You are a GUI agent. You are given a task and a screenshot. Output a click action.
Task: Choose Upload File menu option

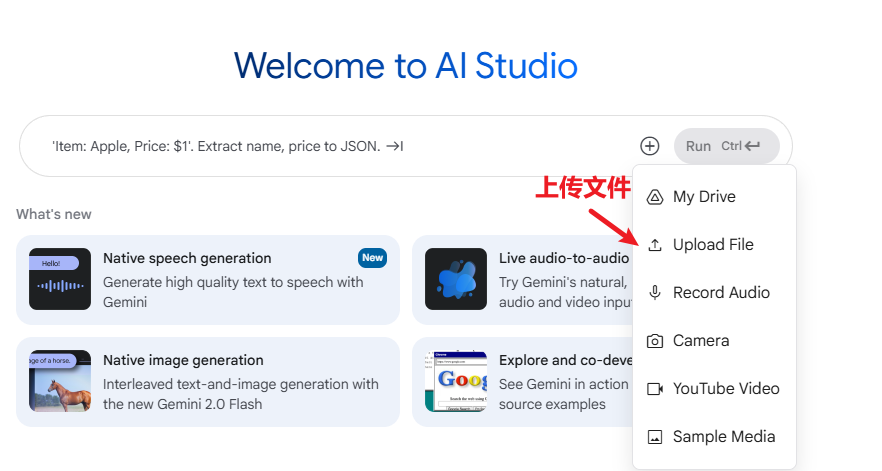[713, 245]
